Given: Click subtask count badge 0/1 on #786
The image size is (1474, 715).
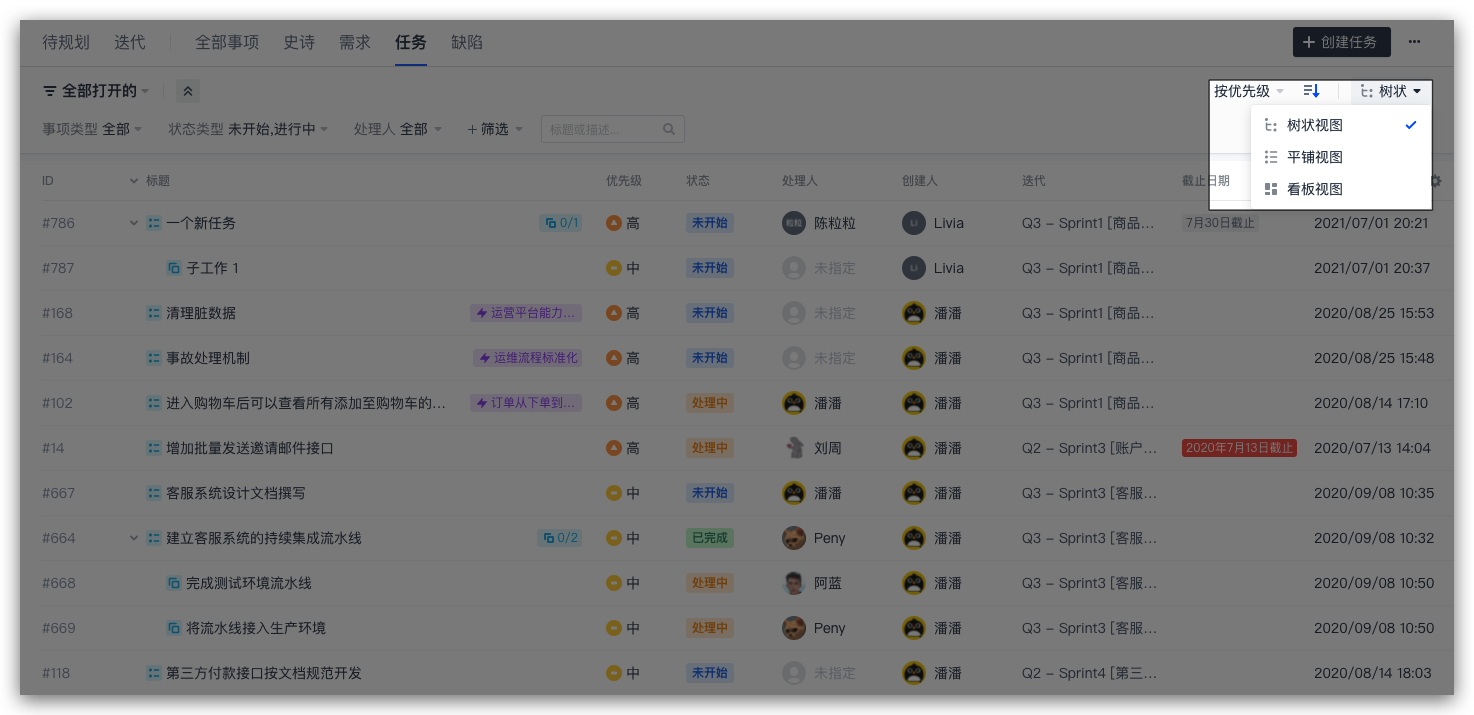Looking at the screenshot, I should 561,223.
